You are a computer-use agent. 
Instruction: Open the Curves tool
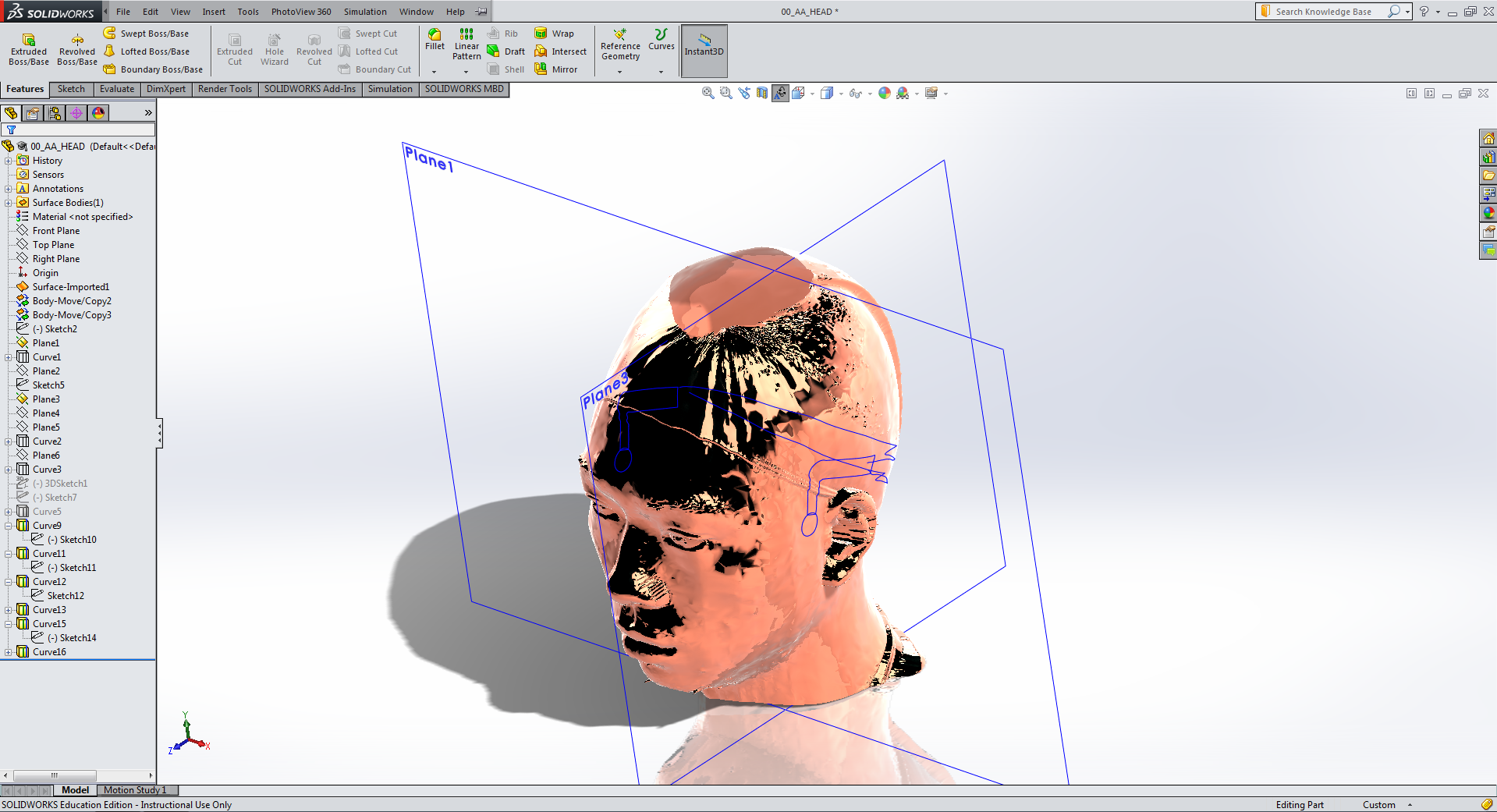click(x=662, y=40)
